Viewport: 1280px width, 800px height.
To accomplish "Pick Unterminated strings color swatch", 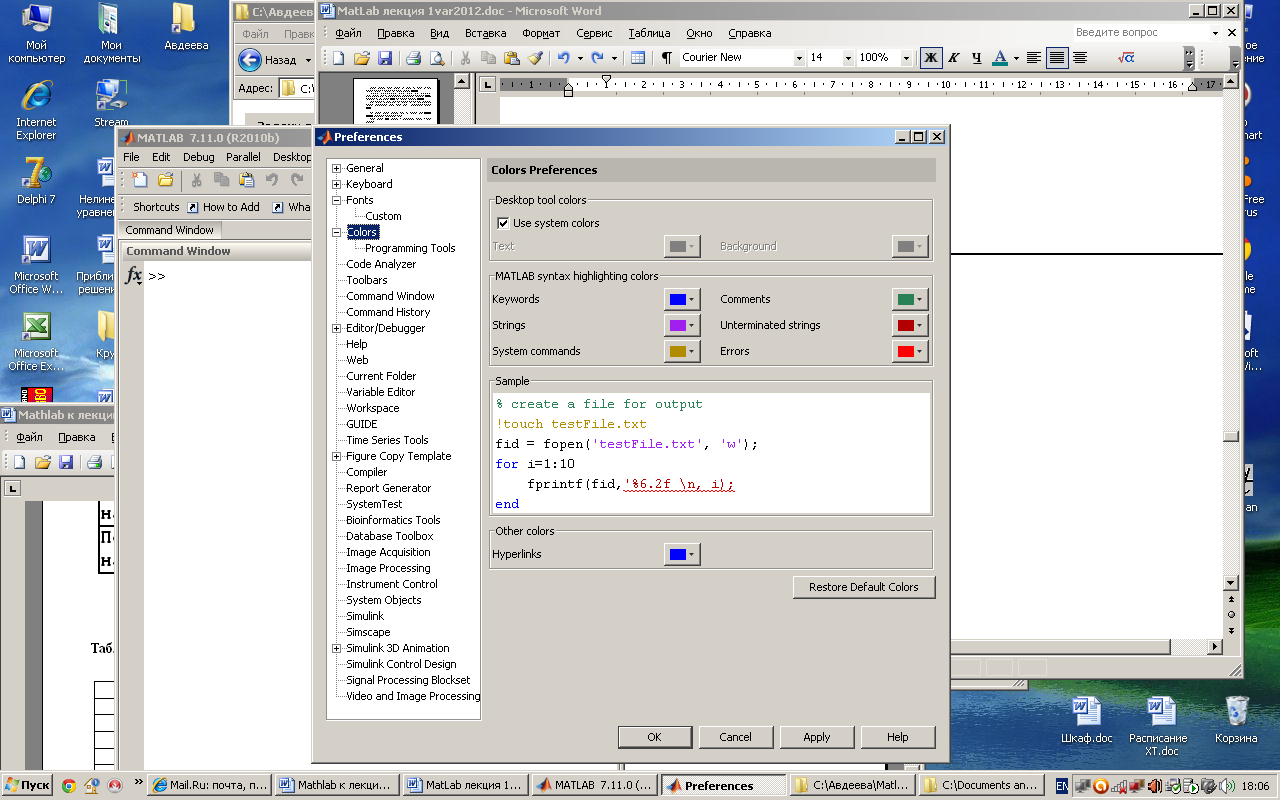I will tap(910, 325).
